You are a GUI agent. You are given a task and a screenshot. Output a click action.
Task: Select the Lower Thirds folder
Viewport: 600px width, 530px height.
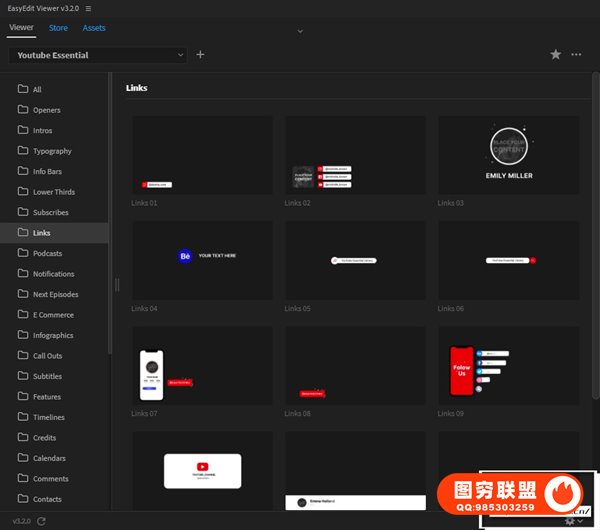53,192
